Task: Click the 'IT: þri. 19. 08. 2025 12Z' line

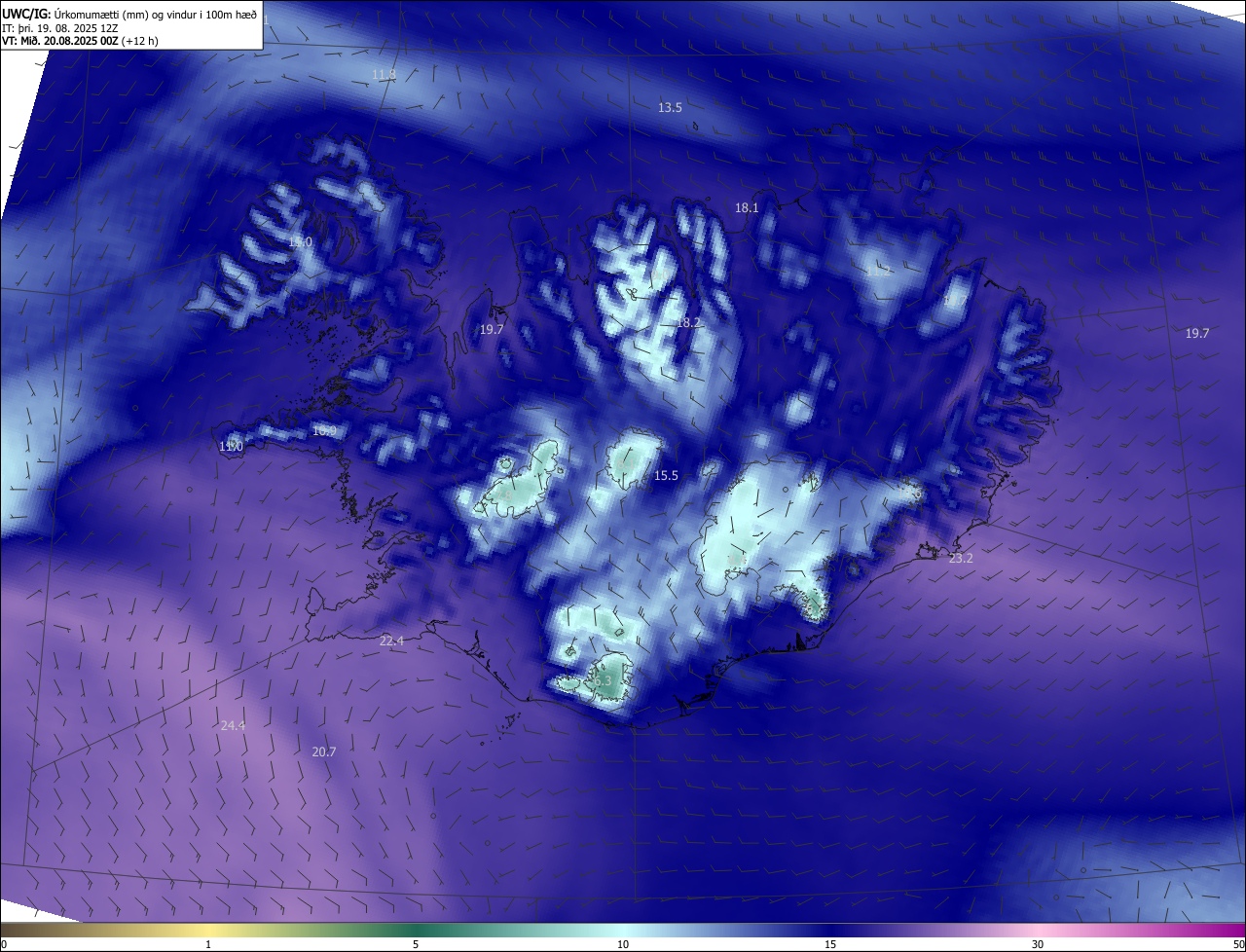Action: [x=60, y=27]
